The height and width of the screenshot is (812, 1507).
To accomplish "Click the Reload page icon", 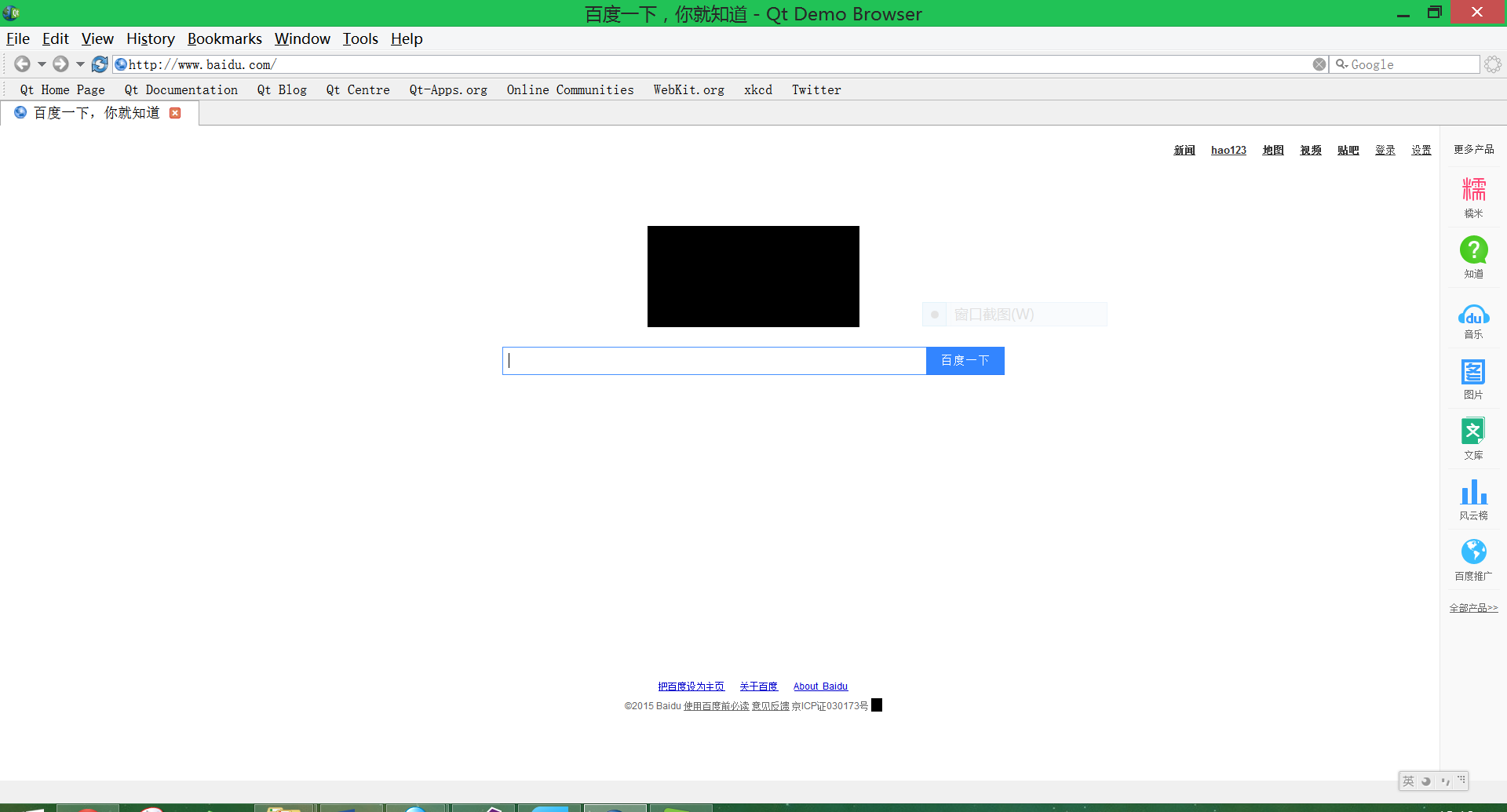I will [100, 64].
